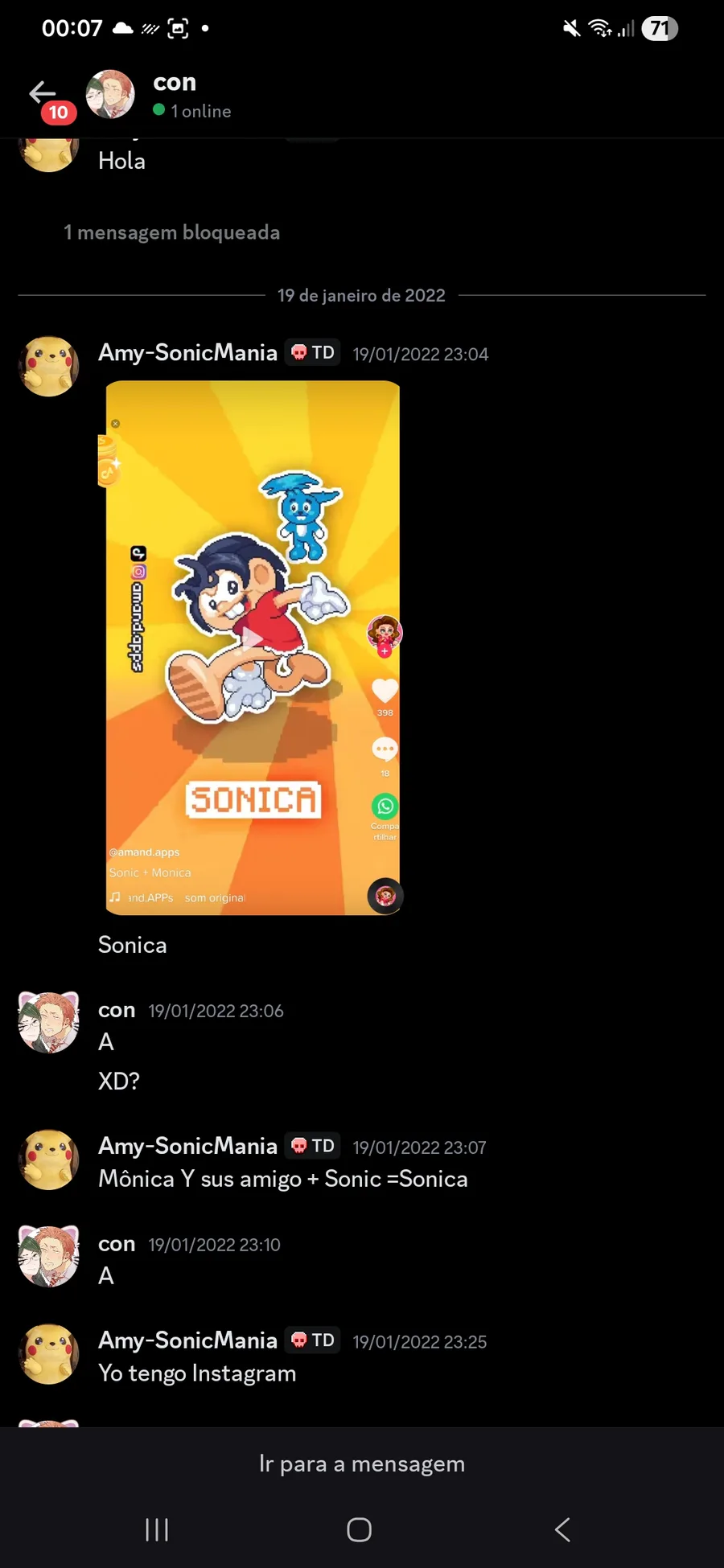Tap the Android navigation back chevron

click(x=562, y=1529)
